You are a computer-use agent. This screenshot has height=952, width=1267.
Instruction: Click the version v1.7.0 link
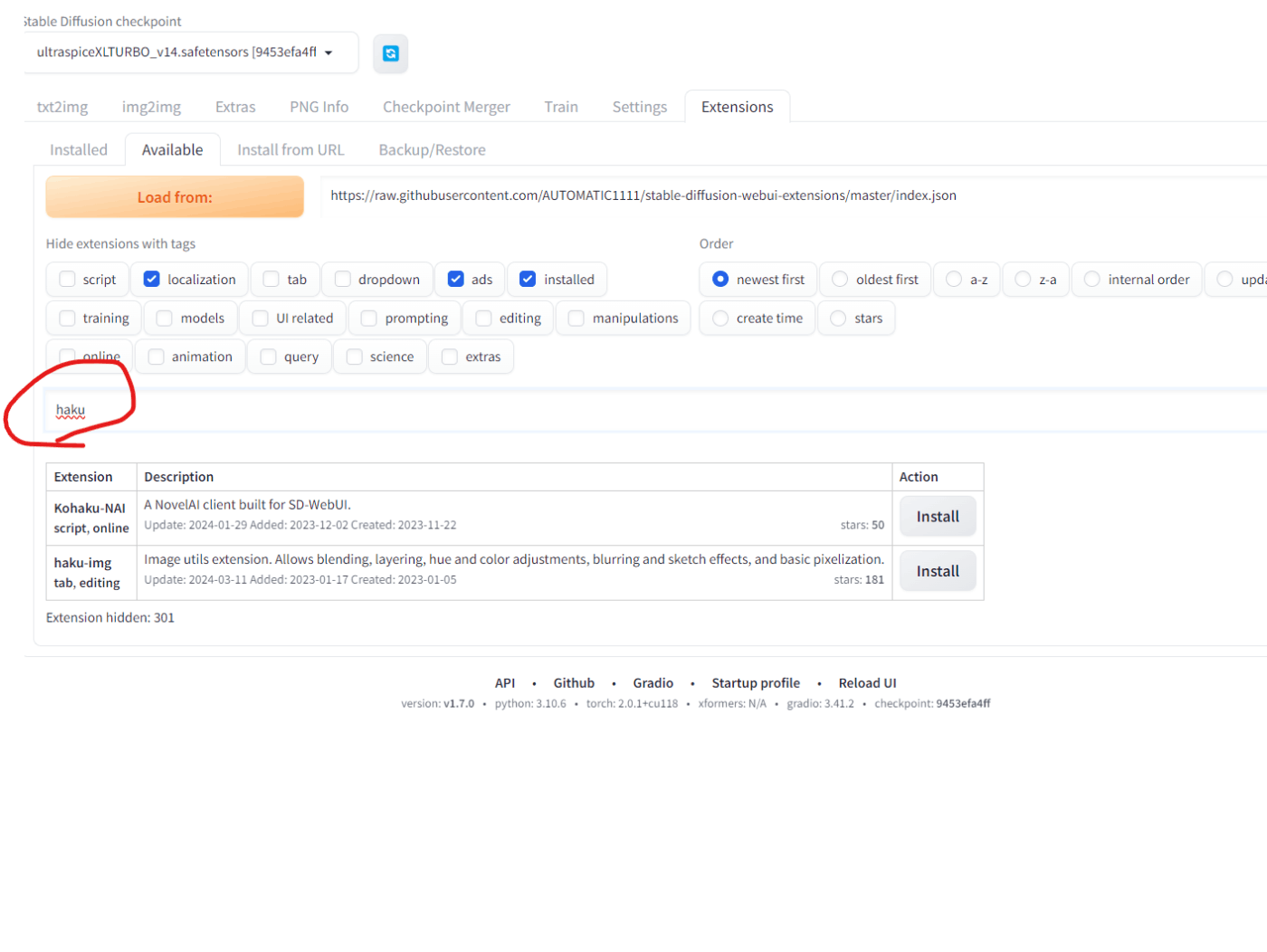[x=459, y=704]
